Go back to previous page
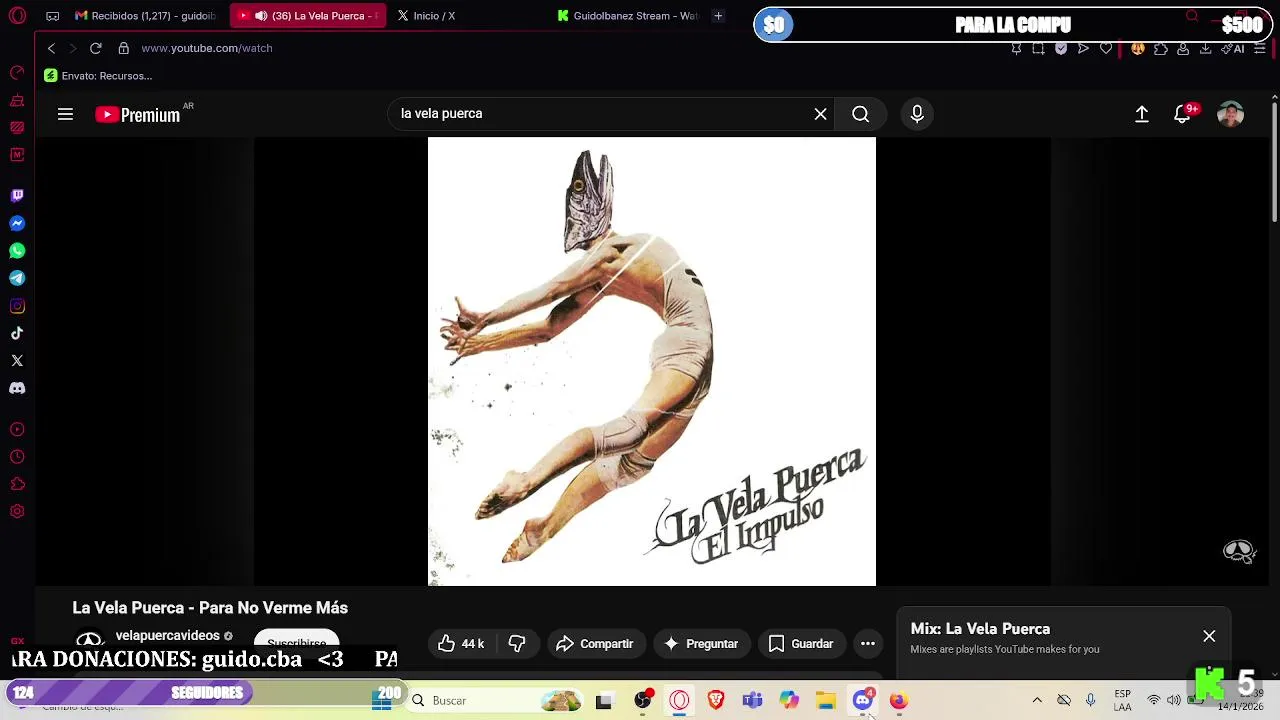This screenshot has width=1280, height=720. click(x=52, y=48)
